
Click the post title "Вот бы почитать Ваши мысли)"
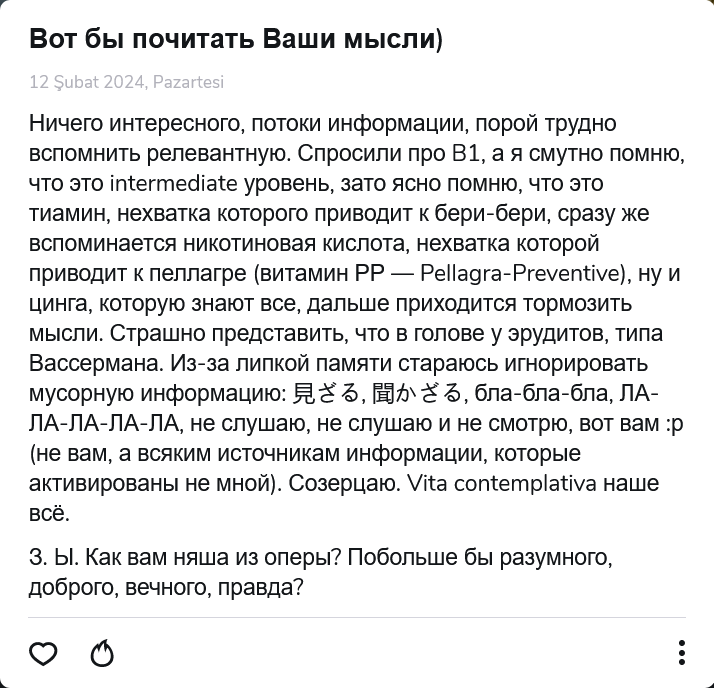click(236, 39)
